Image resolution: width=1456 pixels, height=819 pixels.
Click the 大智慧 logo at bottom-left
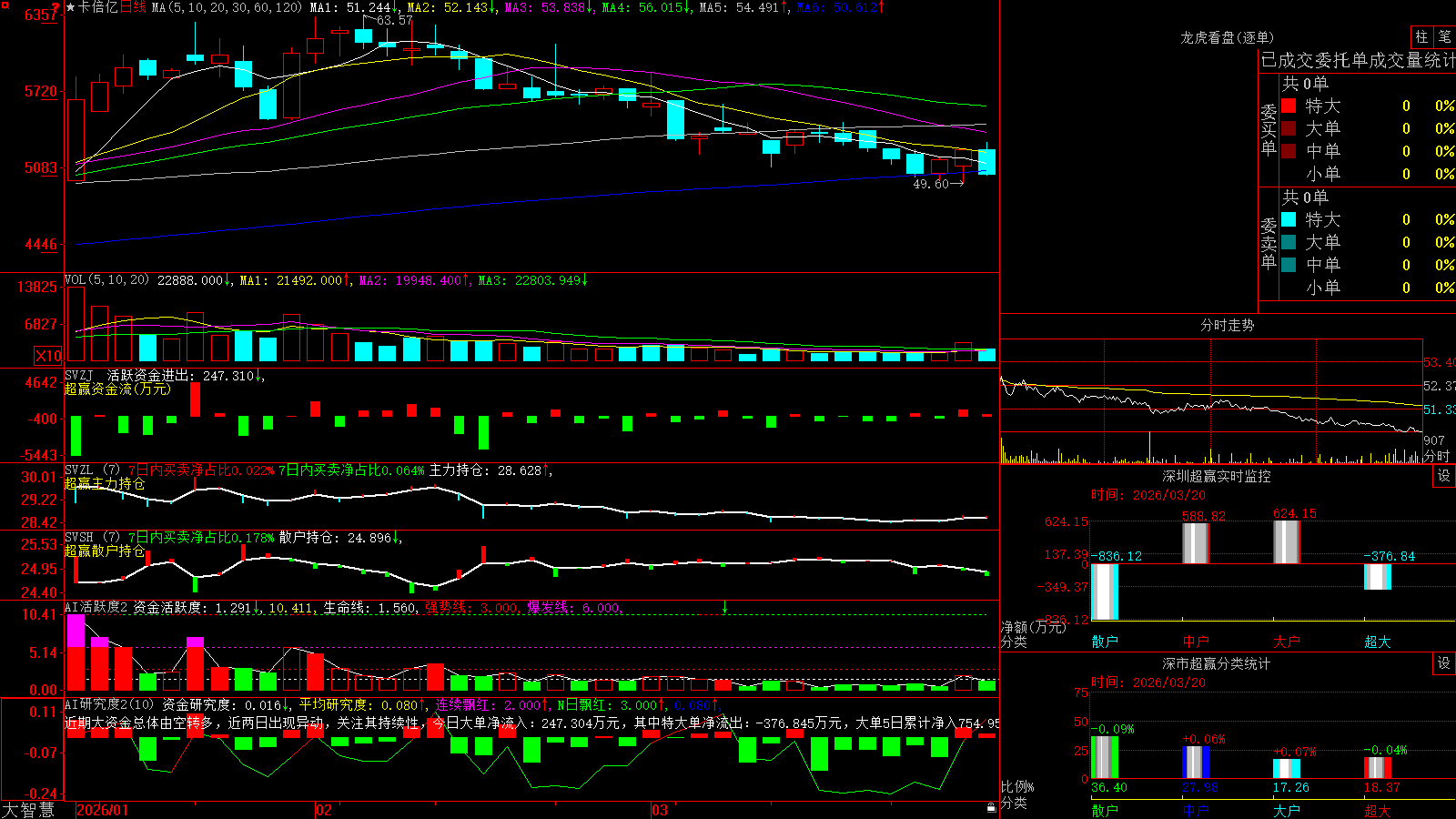(x=28, y=810)
